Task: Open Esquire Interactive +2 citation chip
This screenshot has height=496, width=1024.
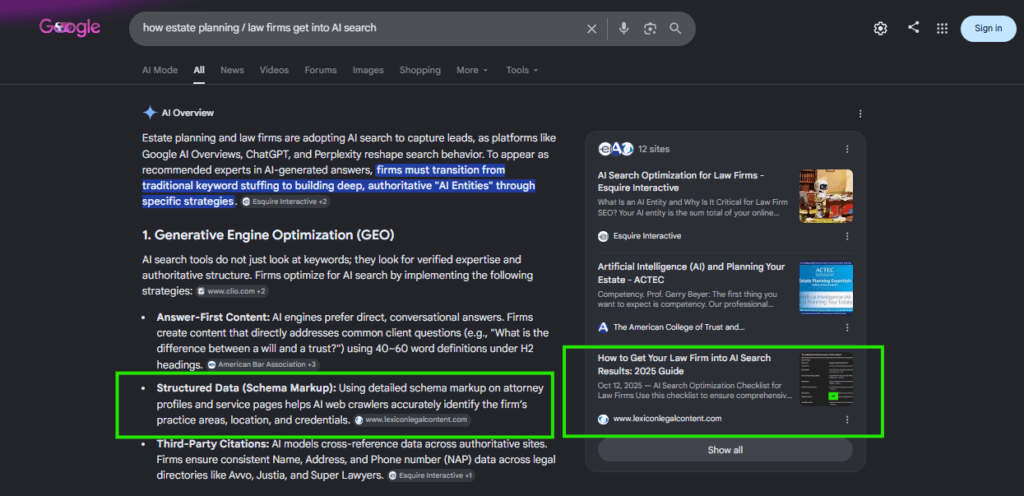Action: click(x=285, y=202)
